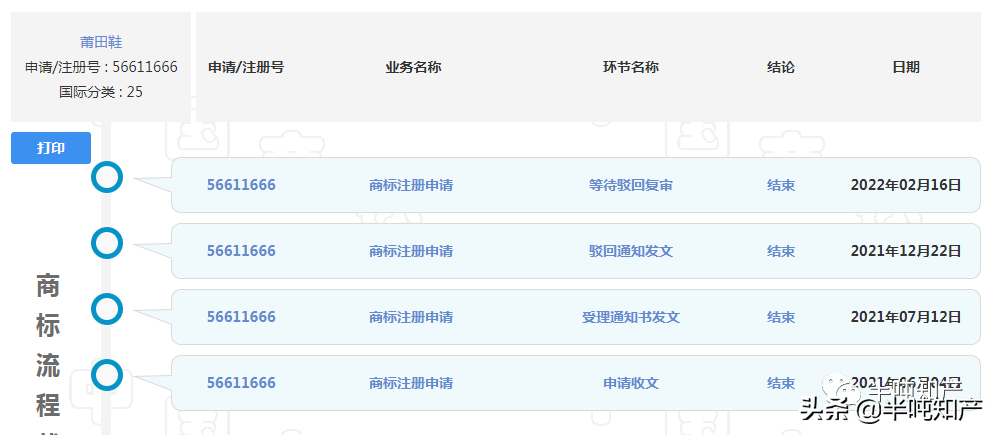The width and height of the screenshot is (996, 435).
Task: Click 商标注册申请 in the 申请收文 row
Action: (x=411, y=384)
